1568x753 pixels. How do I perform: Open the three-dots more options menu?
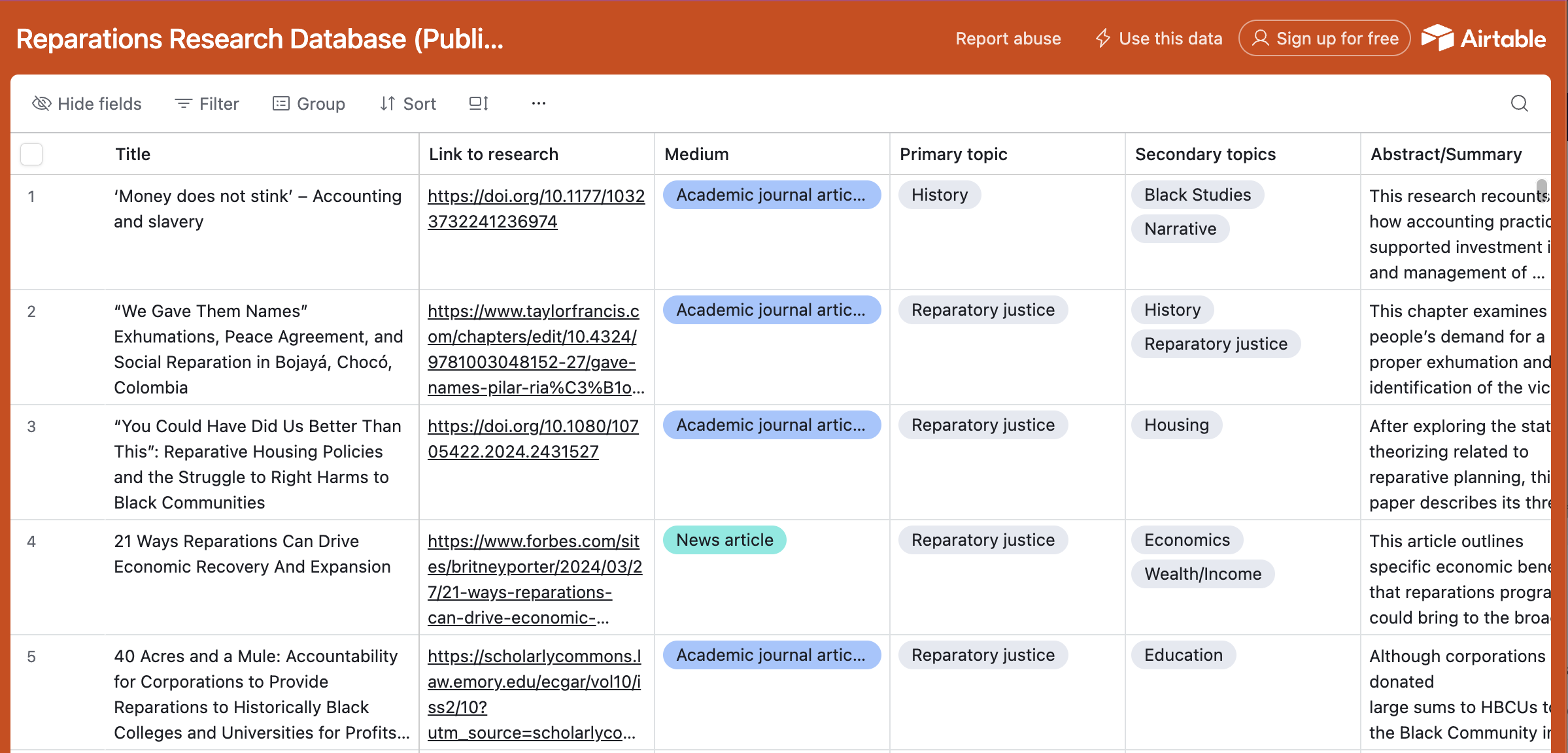538,103
